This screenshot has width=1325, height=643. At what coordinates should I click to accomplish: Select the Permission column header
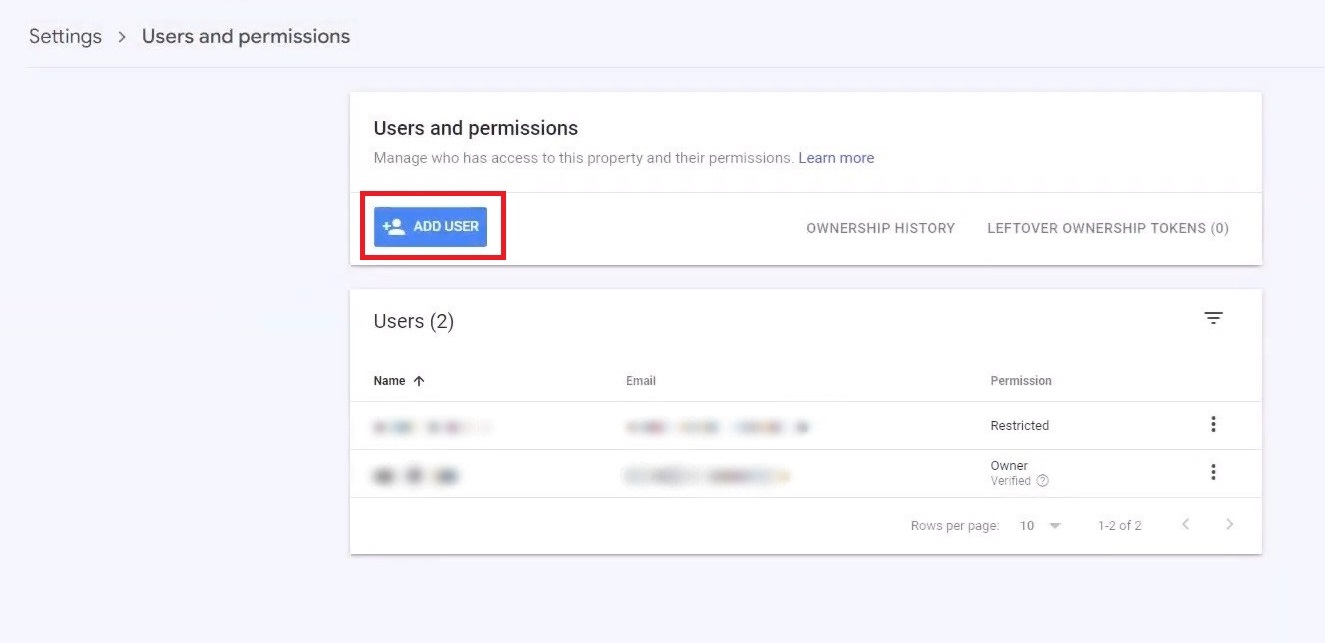click(1021, 380)
